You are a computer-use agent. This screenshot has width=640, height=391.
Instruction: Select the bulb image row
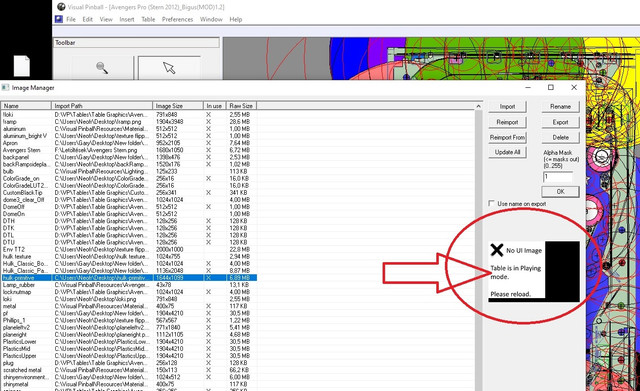[129, 171]
